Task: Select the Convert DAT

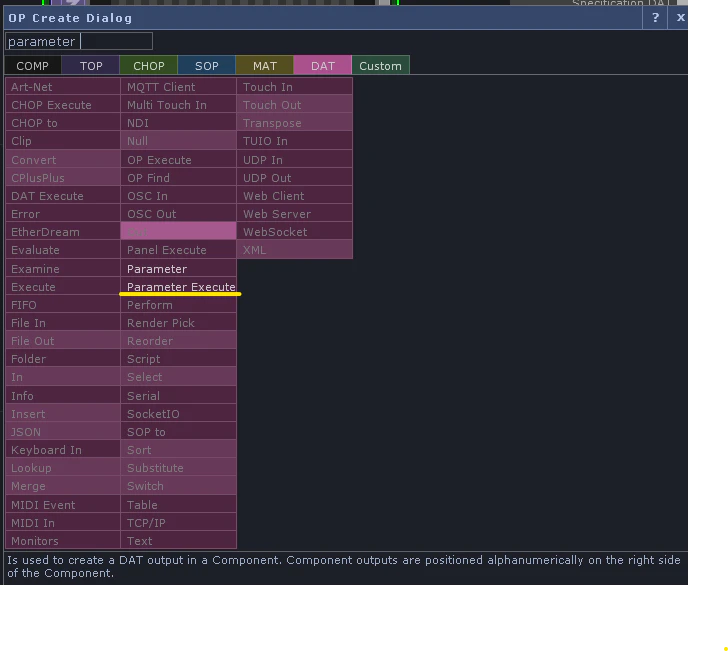Action: [x=63, y=160]
